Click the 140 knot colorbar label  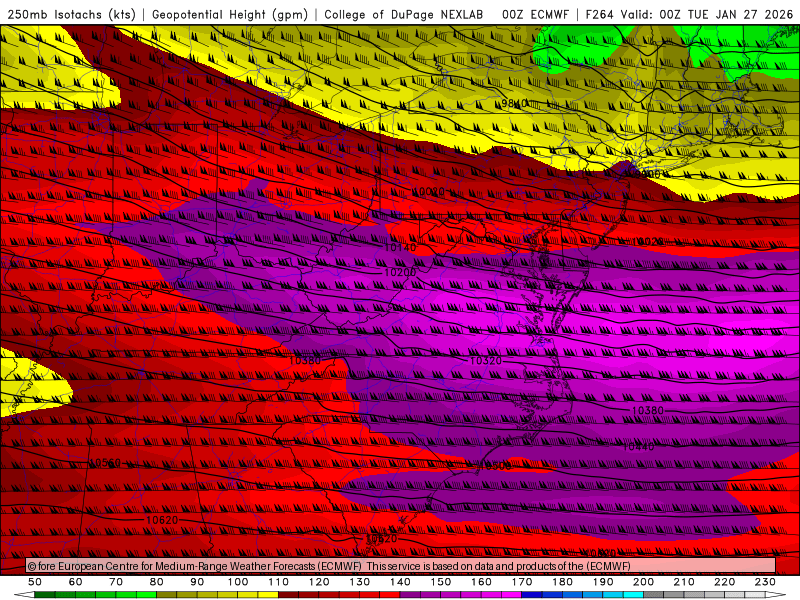400,582
